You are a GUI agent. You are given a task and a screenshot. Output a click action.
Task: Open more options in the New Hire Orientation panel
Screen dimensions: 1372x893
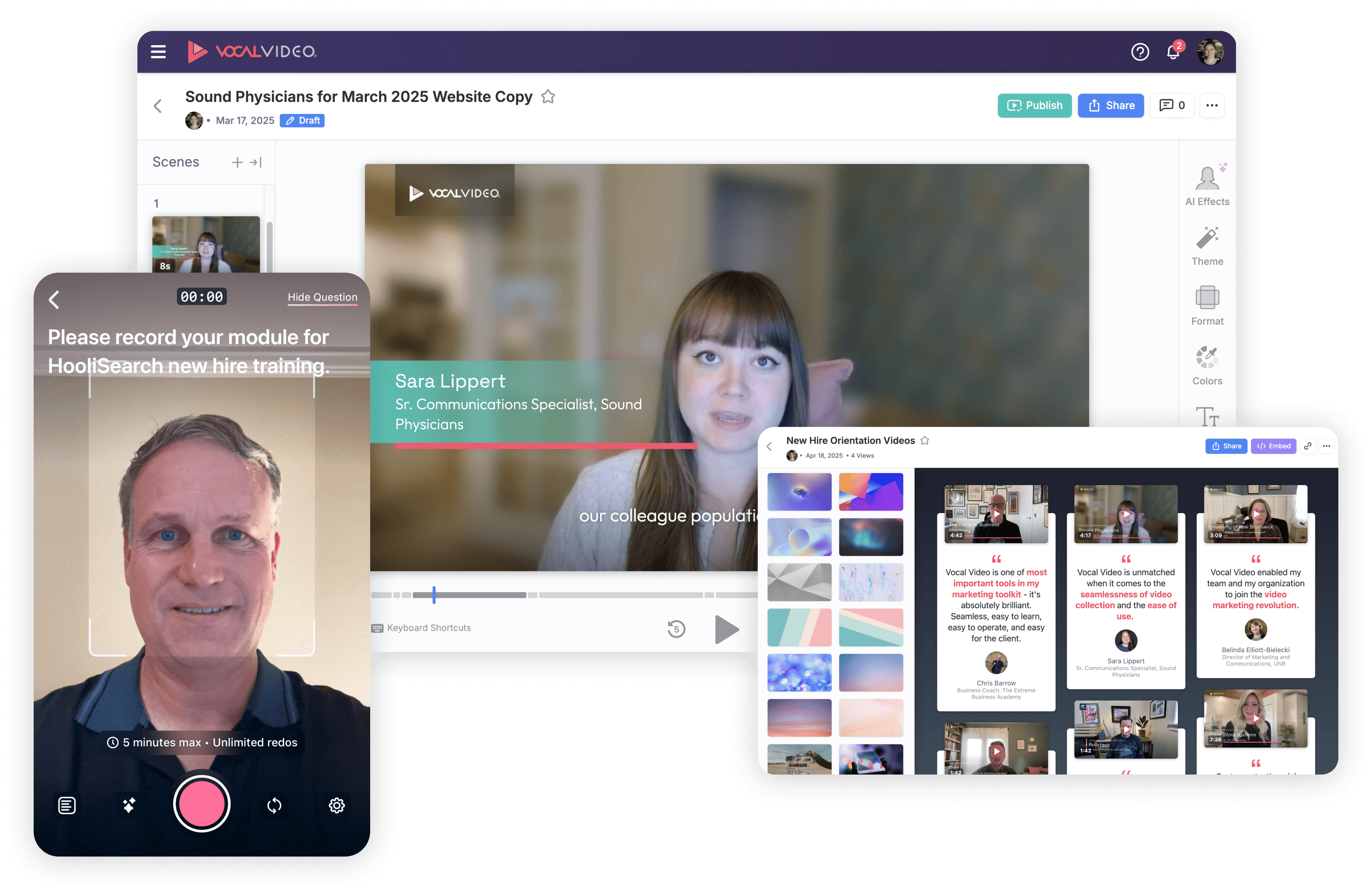(1326, 446)
